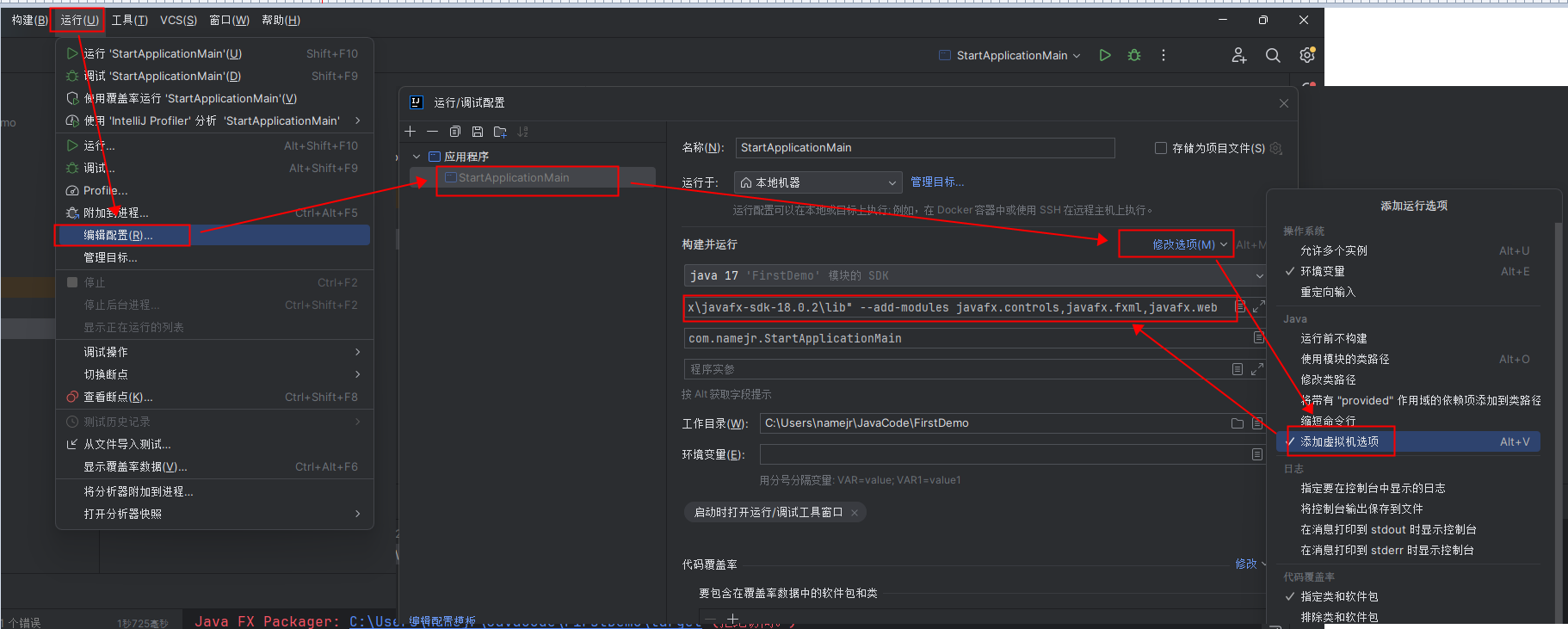1568x629 pixels.
Task: Open the 修改选项(M) dropdown
Action: click(x=1189, y=244)
